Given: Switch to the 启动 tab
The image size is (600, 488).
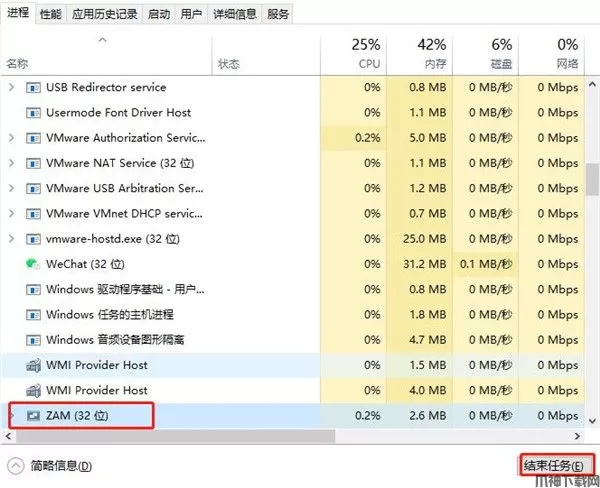Looking at the screenshot, I should pos(159,15).
